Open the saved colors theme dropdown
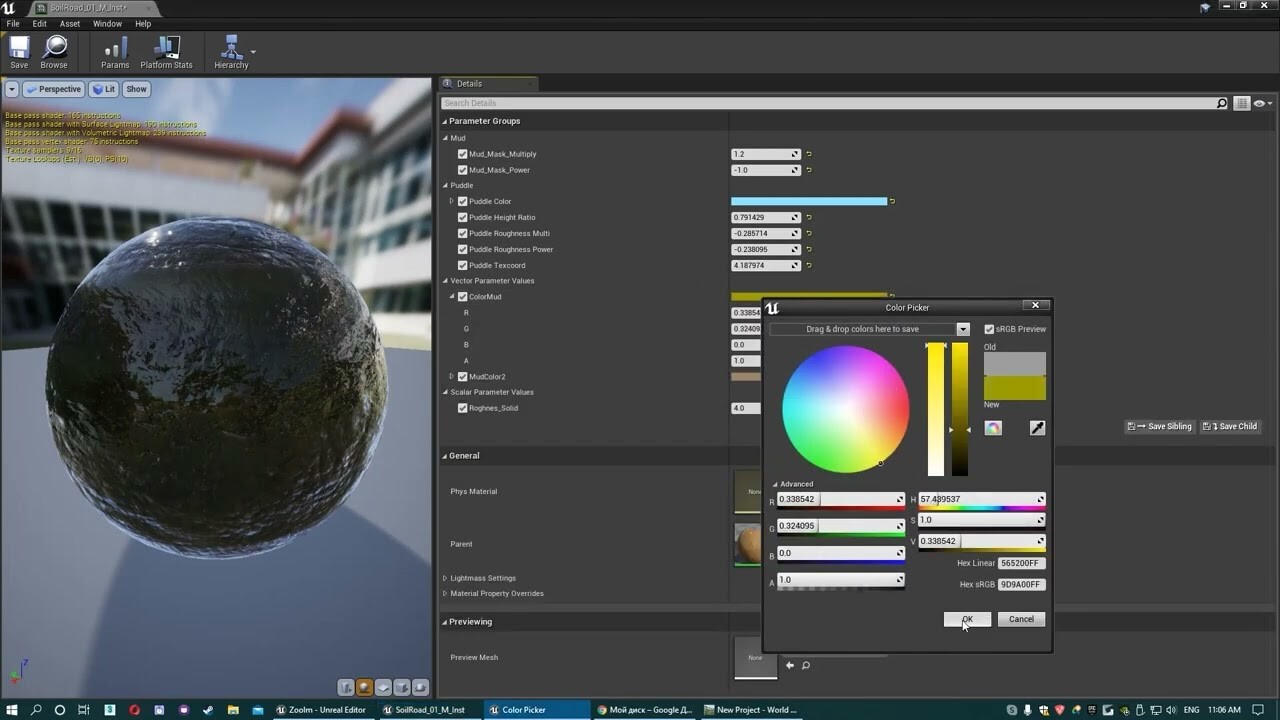This screenshot has height=720, width=1280. pos(962,329)
